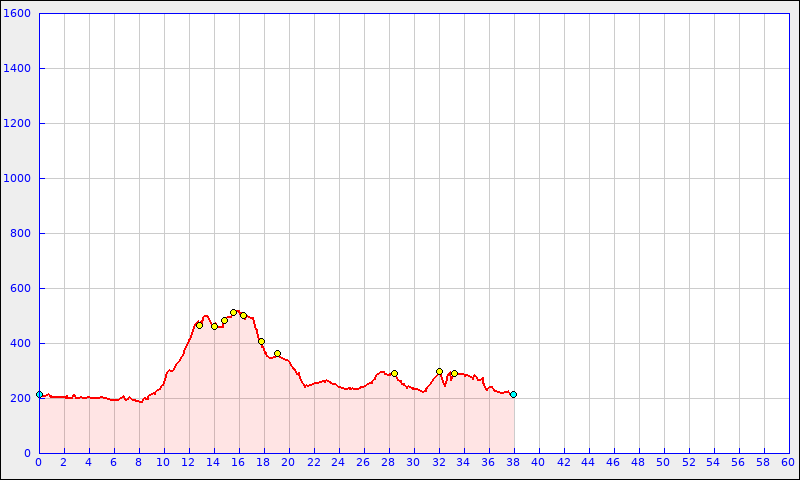This screenshot has width=800, height=480.
Task: Click the 60 label on the distance axis
Action: pos(788,462)
